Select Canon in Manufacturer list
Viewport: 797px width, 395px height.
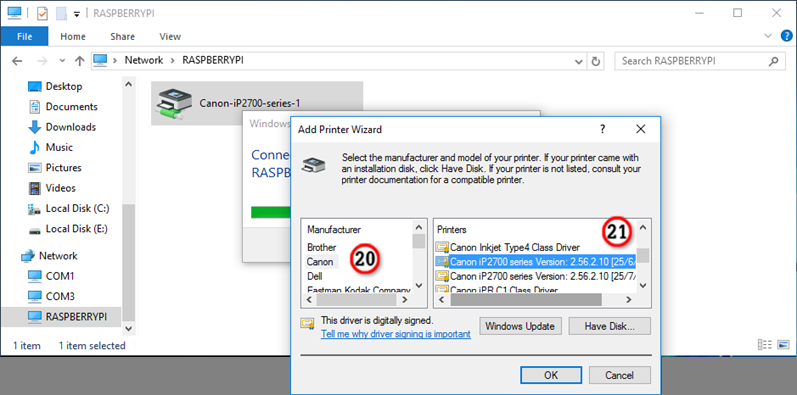[320, 262]
